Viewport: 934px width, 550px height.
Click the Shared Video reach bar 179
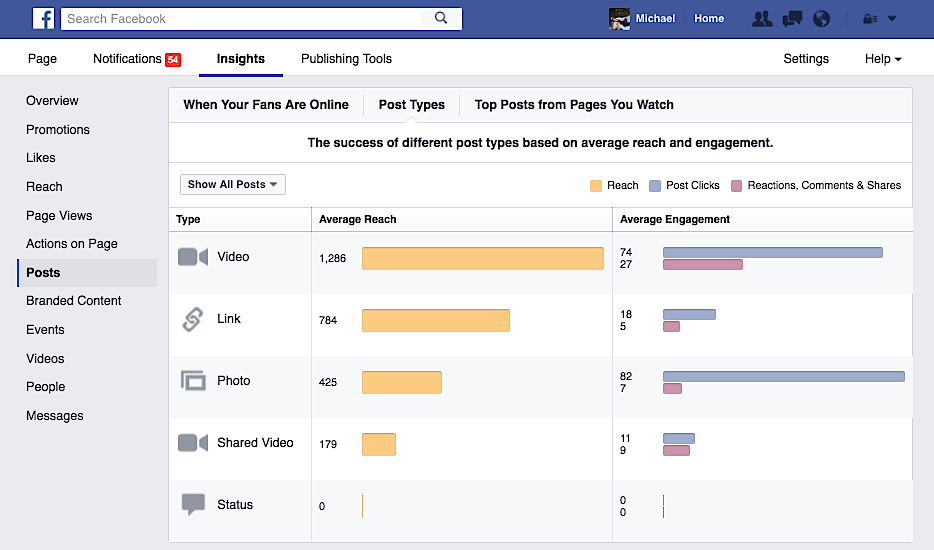(379, 445)
